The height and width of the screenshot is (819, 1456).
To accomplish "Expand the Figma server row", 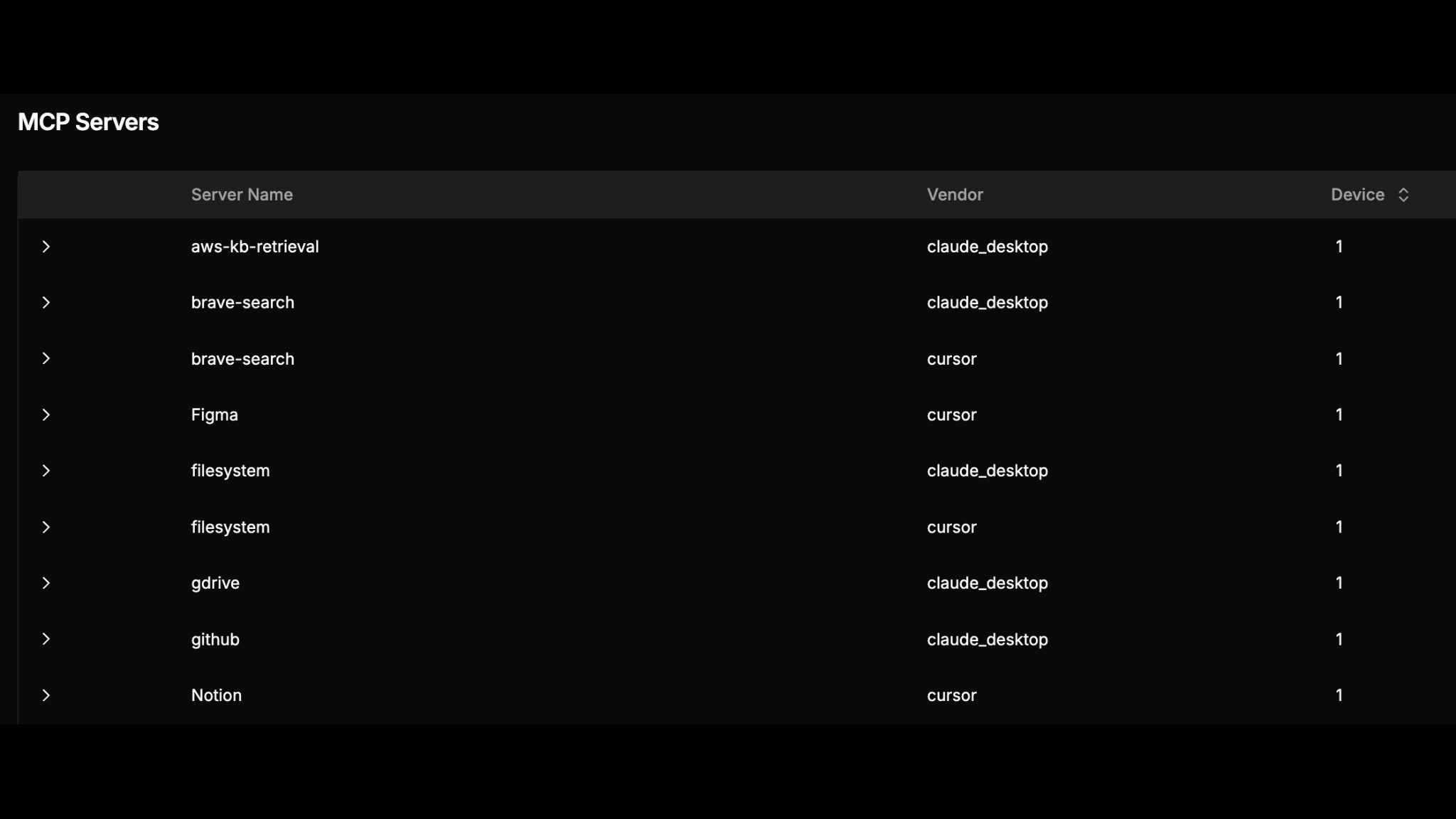I will point(46,415).
